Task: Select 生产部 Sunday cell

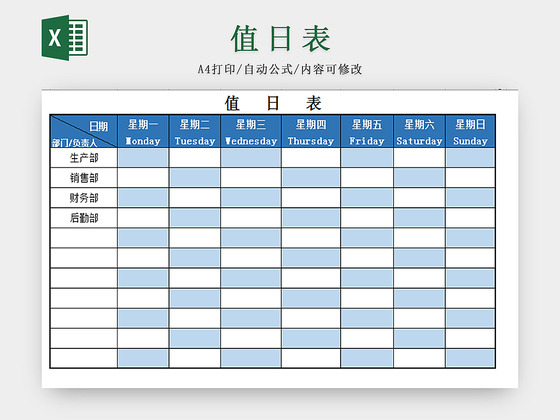Action: pyautogui.click(x=470, y=158)
